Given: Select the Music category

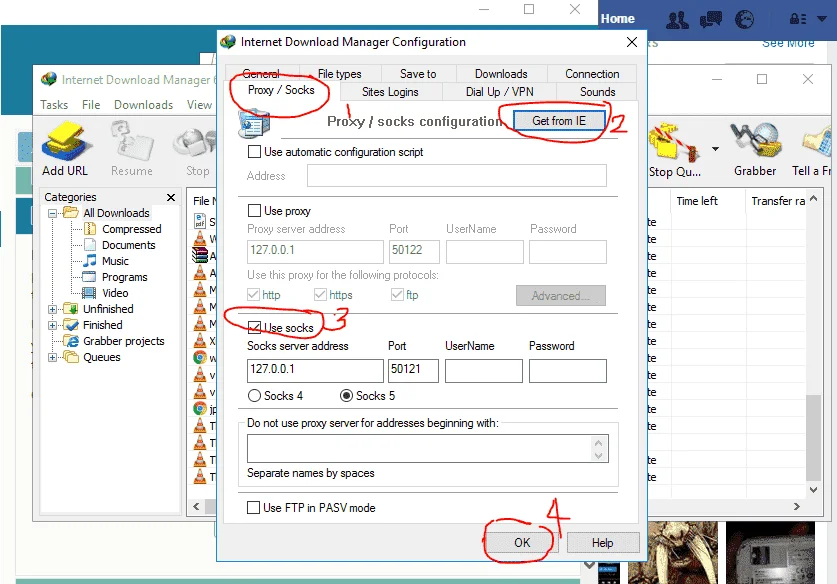Looking at the screenshot, I should coord(115,261).
